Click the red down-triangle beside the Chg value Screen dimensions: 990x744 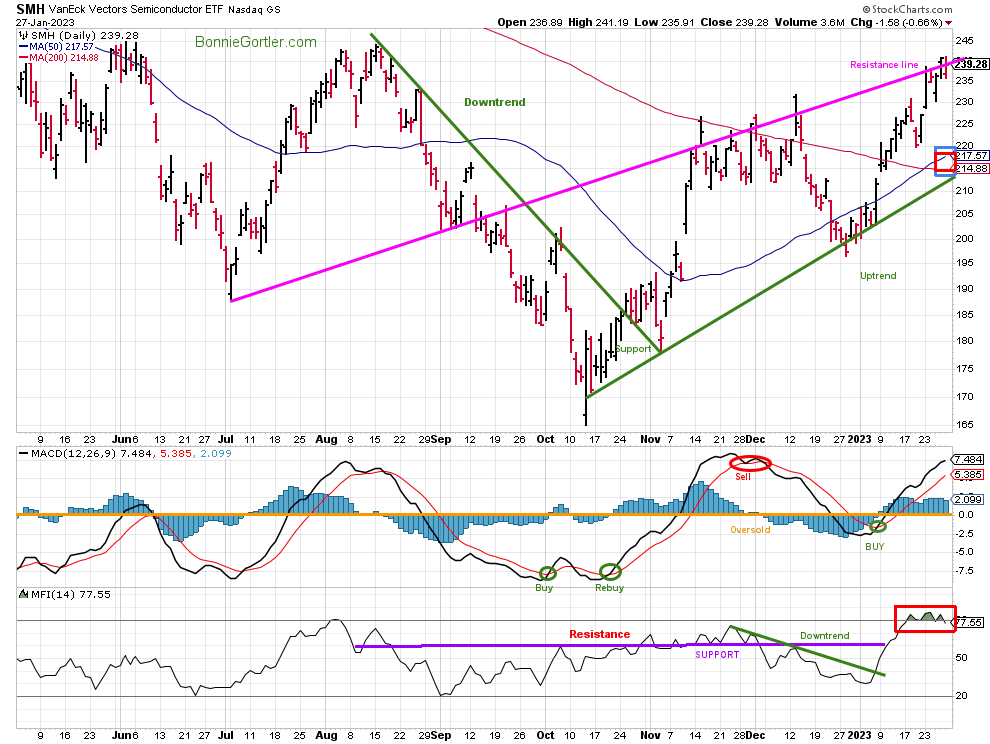(x=949, y=23)
